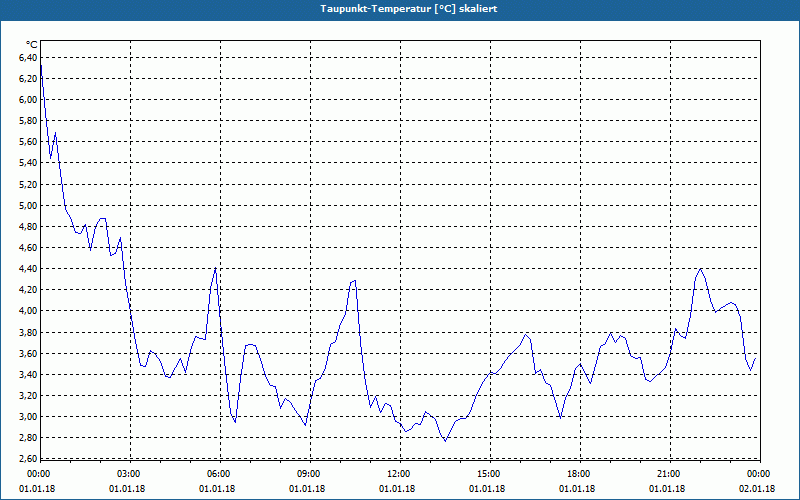Image resolution: width=800 pixels, height=500 pixels.
Task: Click the '5,40' y-axis value
Action: pyautogui.click(x=28, y=163)
